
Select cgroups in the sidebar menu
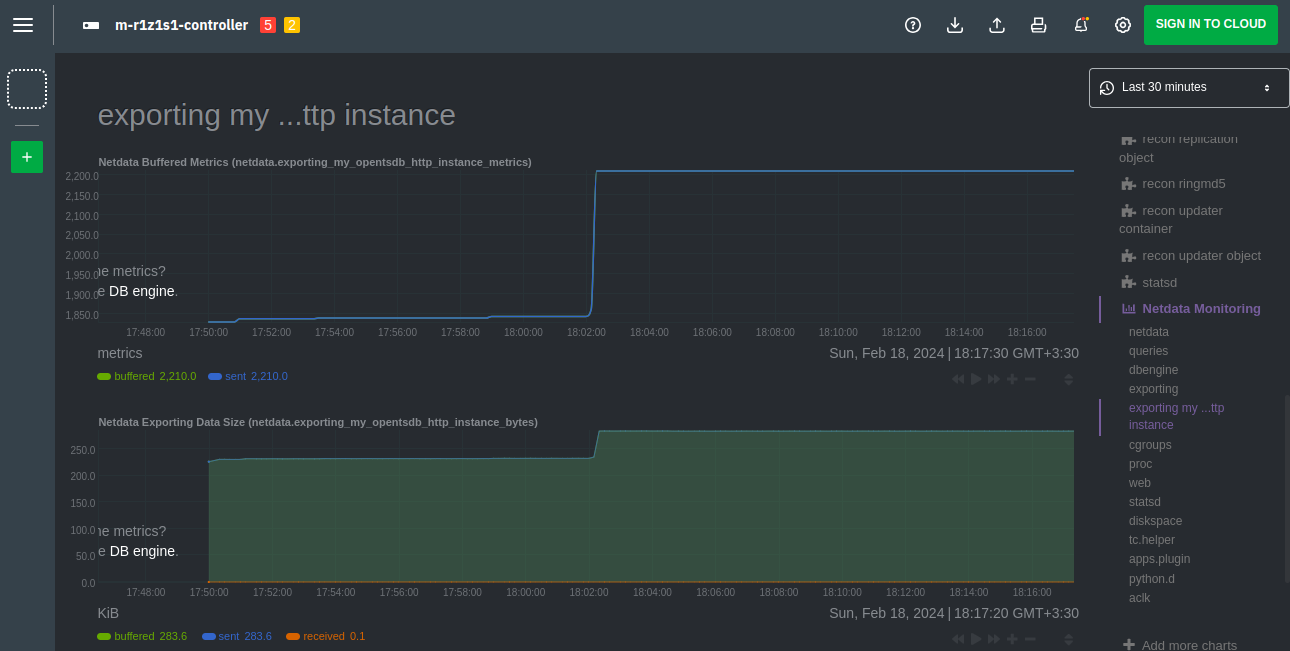(1150, 445)
